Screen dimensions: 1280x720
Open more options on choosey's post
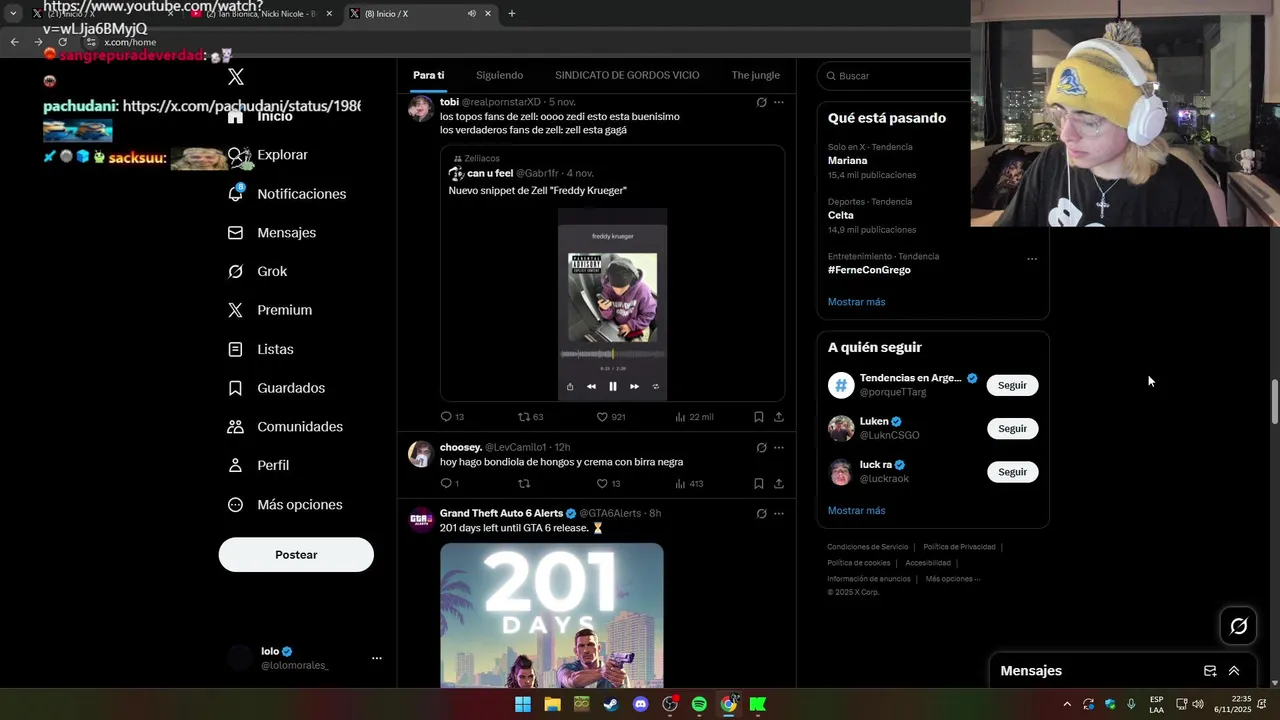779,448
